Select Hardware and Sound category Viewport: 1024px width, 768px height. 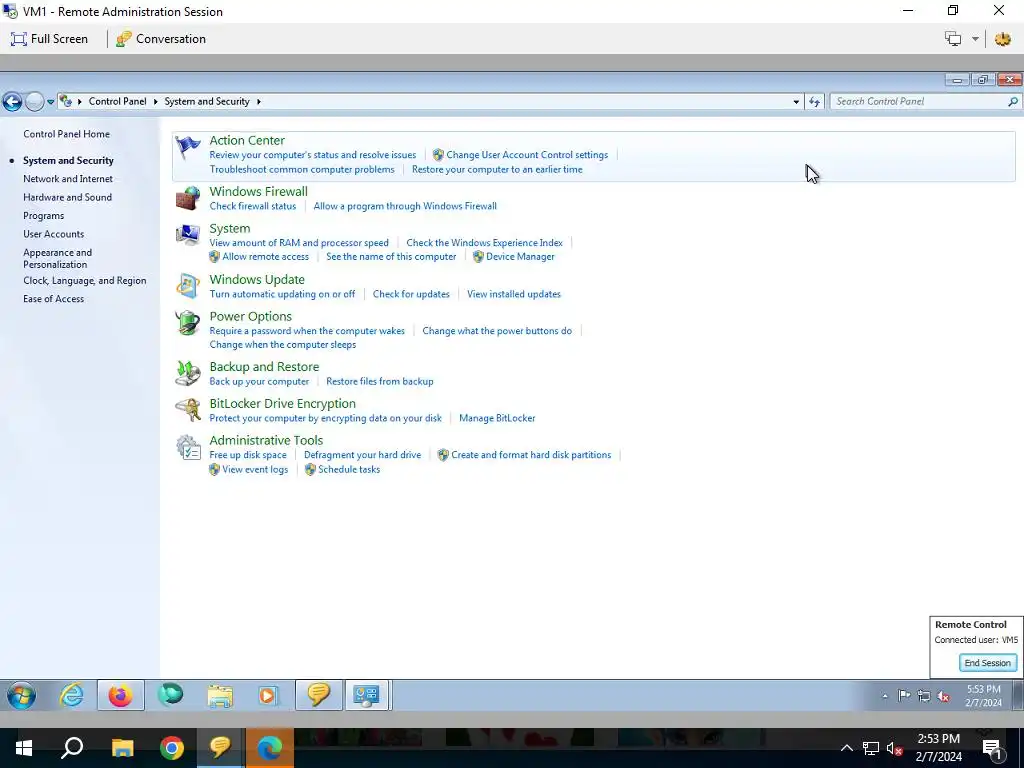[x=67, y=197]
